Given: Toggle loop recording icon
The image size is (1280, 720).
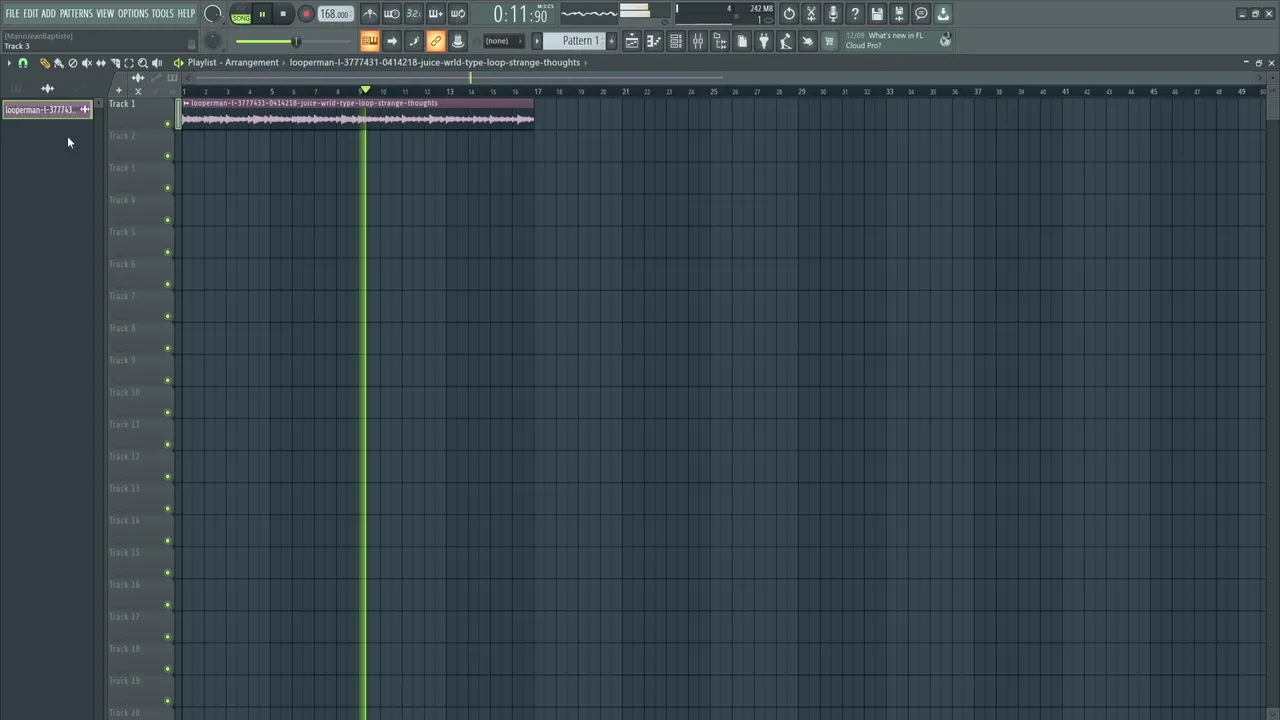Looking at the screenshot, I should [457, 14].
